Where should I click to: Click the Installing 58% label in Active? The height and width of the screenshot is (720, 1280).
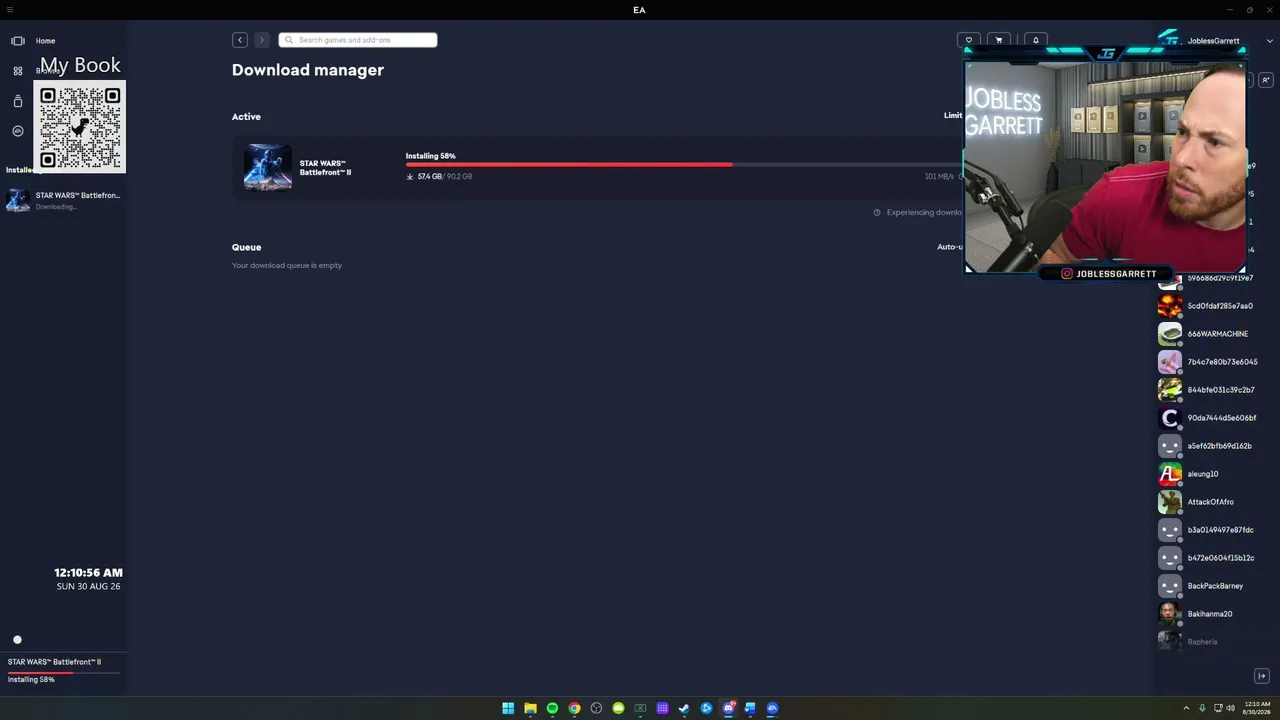click(431, 156)
